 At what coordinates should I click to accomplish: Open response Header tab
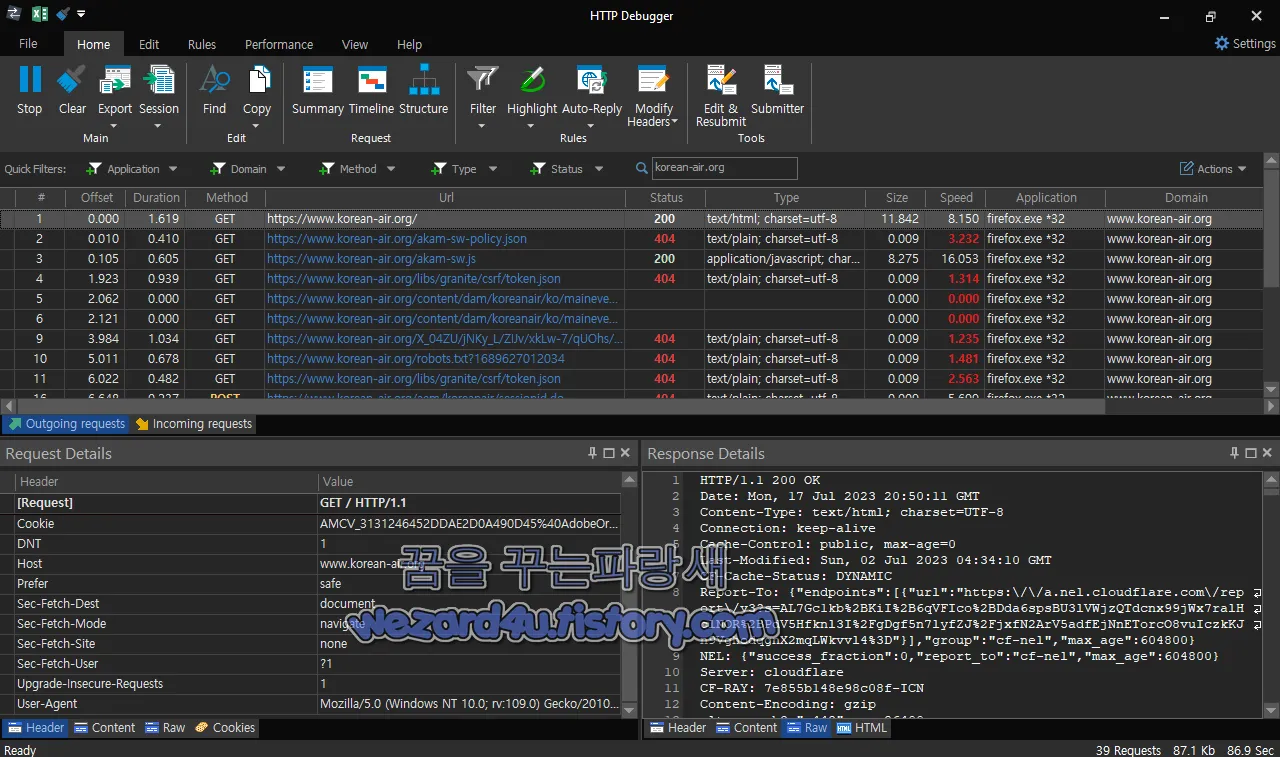678,728
